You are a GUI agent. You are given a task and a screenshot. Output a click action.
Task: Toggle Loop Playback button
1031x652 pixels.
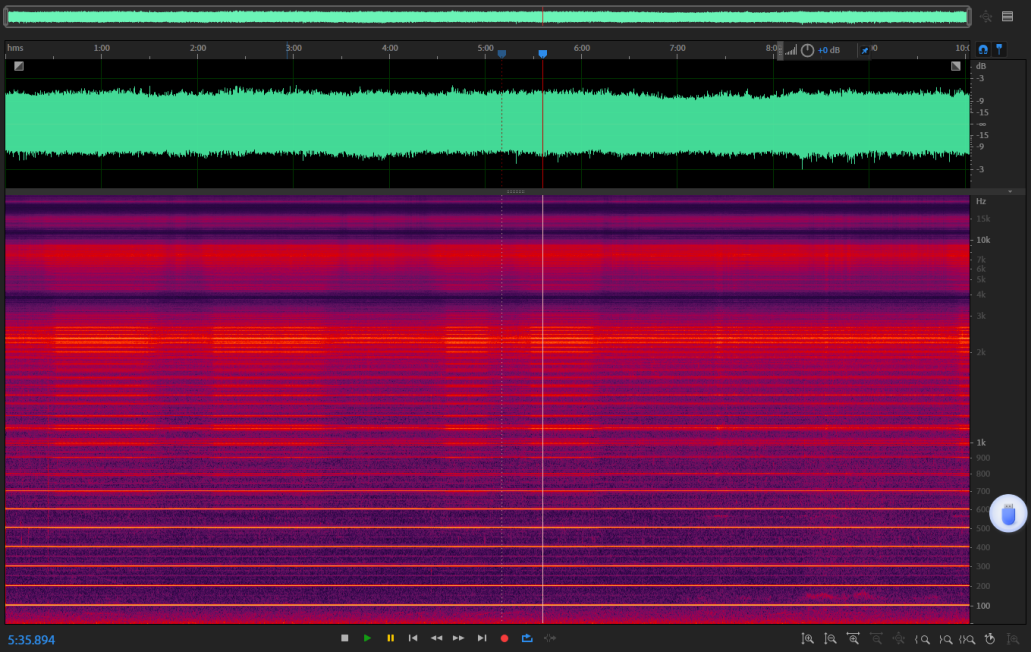527,638
